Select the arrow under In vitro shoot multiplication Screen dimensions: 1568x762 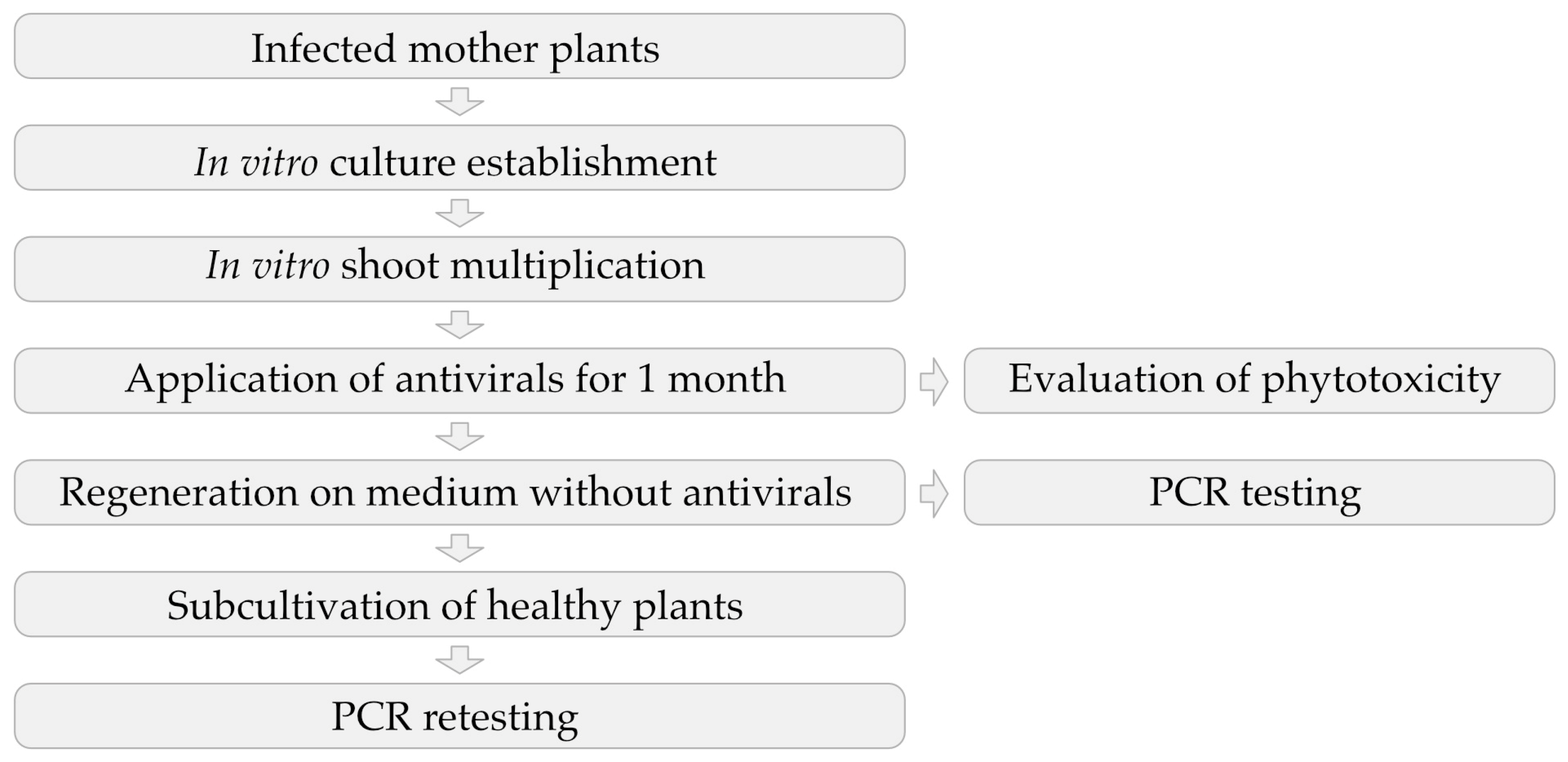(x=460, y=324)
